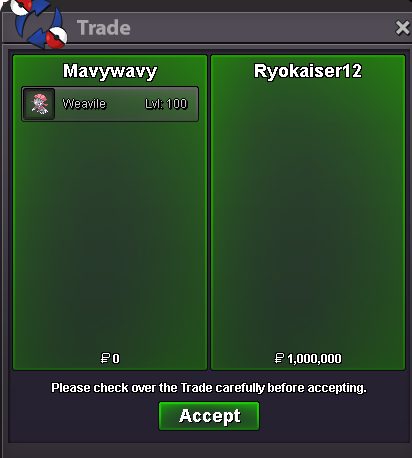This screenshot has width=412, height=458.
Task: Click the Trade arrows Pokeball icon
Action: [x=38, y=24]
